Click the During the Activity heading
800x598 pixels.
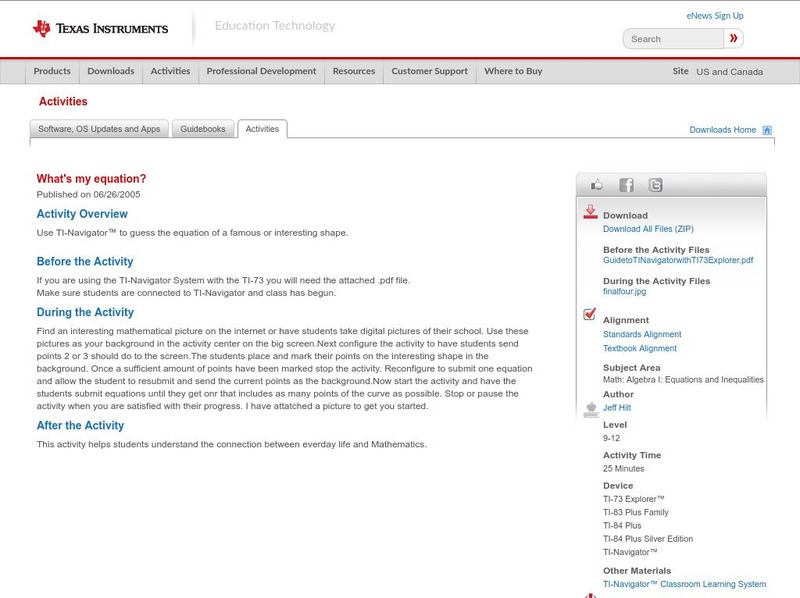click(x=85, y=312)
